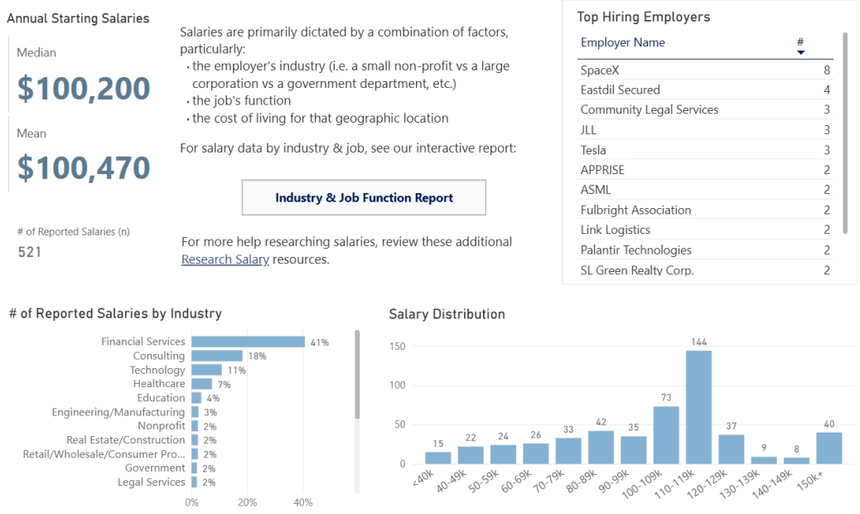
Task: Click the 150k+ salary bar (40)
Action: tap(829, 448)
